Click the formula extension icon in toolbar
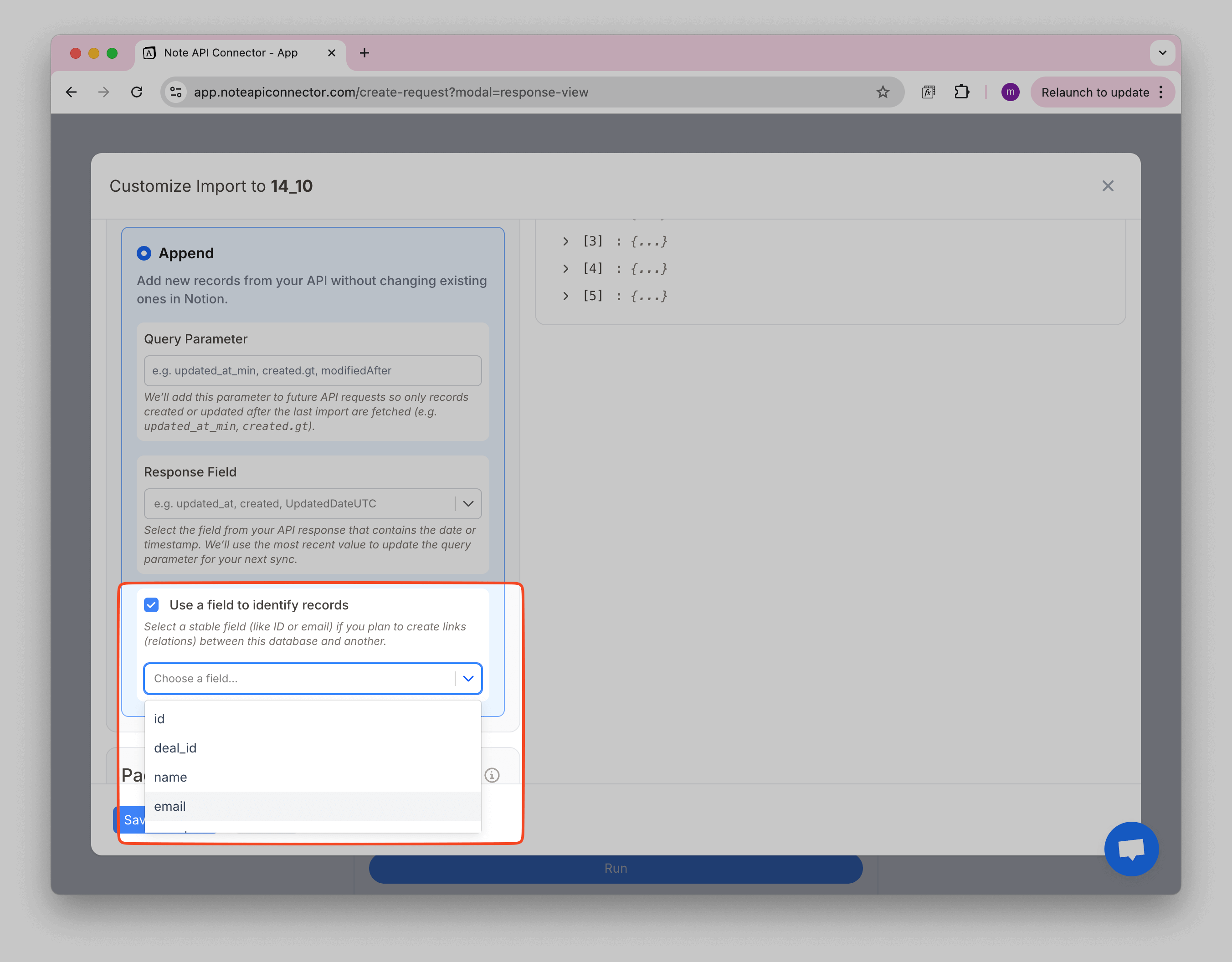The image size is (1232, 962). click(928, 92)
